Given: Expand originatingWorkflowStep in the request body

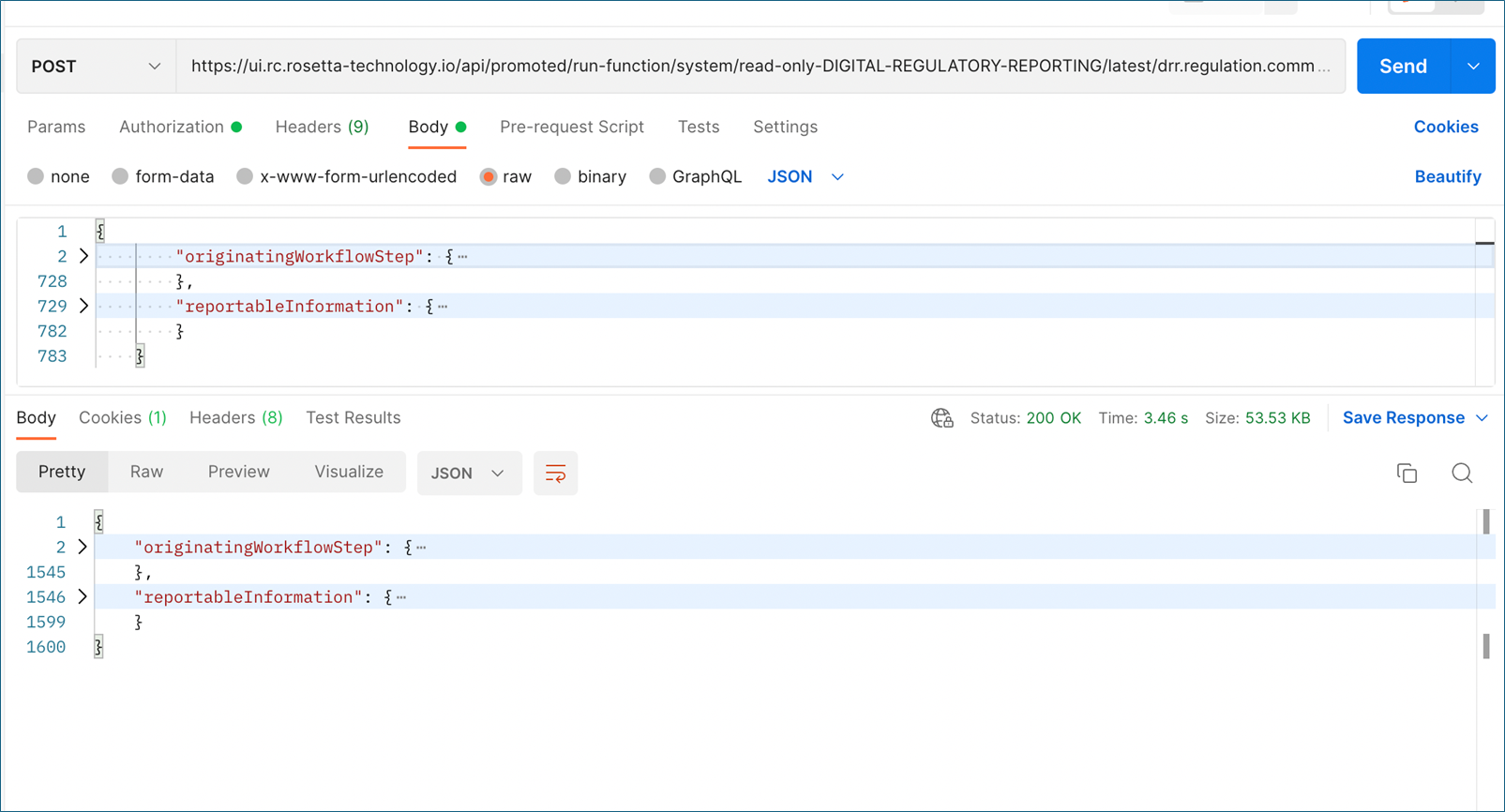Looking at the screenshot, I should pyautogui.click(x=83, y=256).
